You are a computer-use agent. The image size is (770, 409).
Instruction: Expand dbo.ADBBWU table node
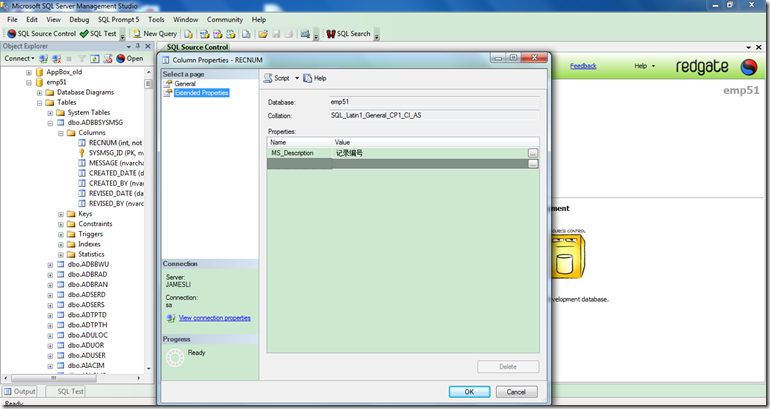pyautogui.click(x=50, y=265)
